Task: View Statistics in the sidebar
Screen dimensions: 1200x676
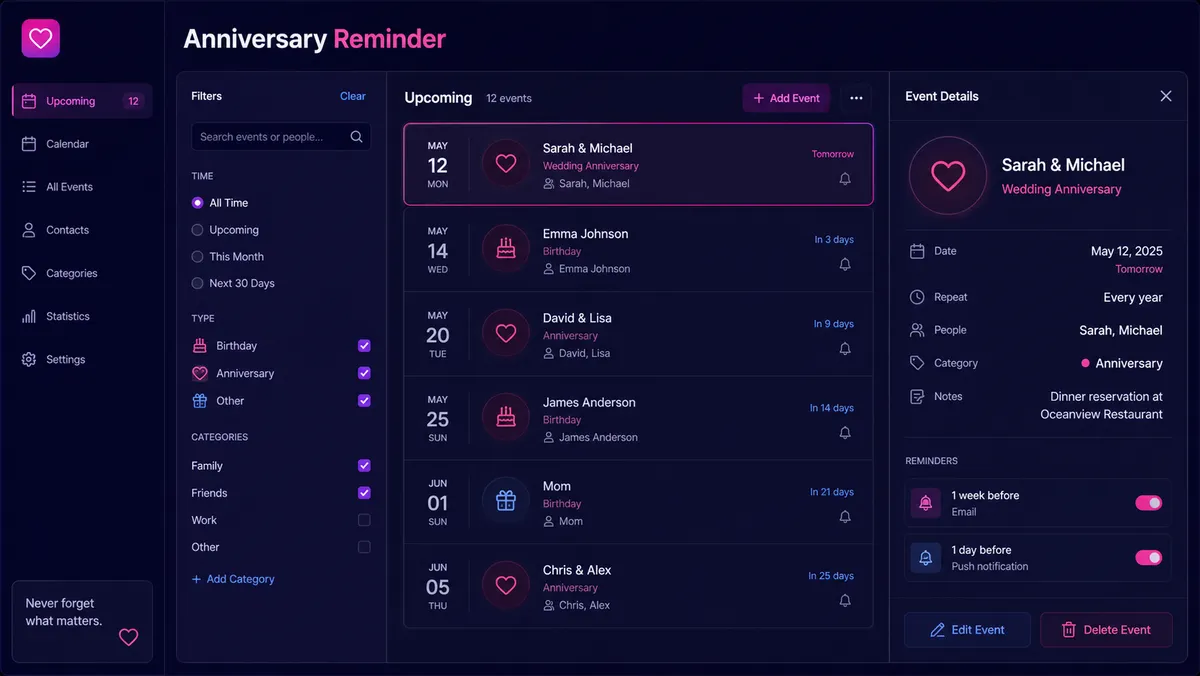Action: pos(82,316)
